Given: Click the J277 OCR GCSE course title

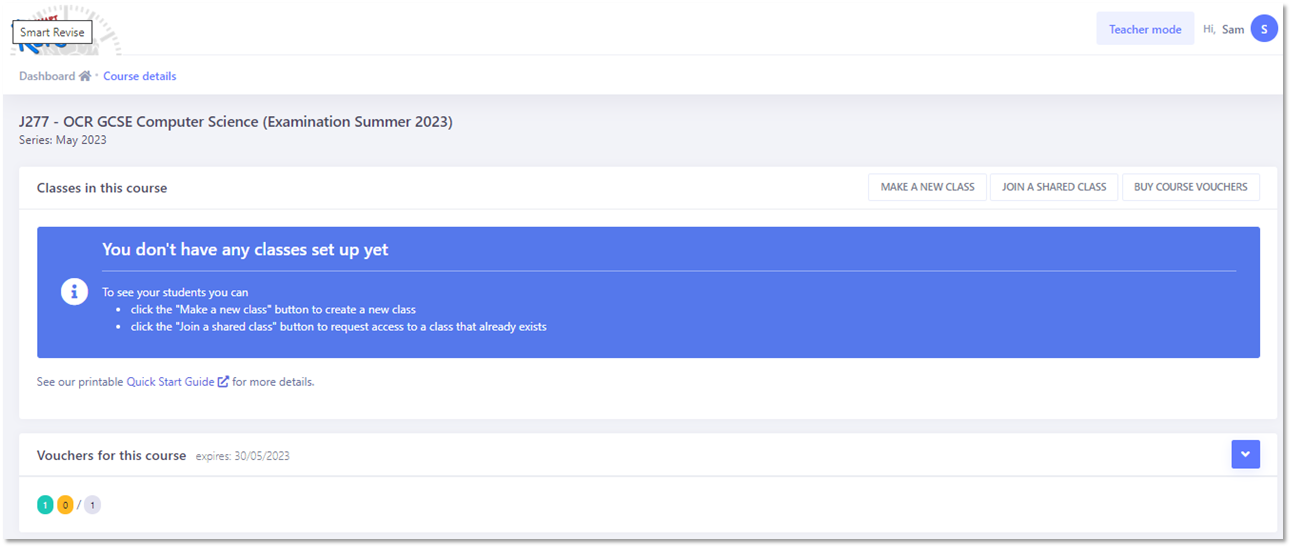Looking at the screenshot, I should click(x=236, y=122).
